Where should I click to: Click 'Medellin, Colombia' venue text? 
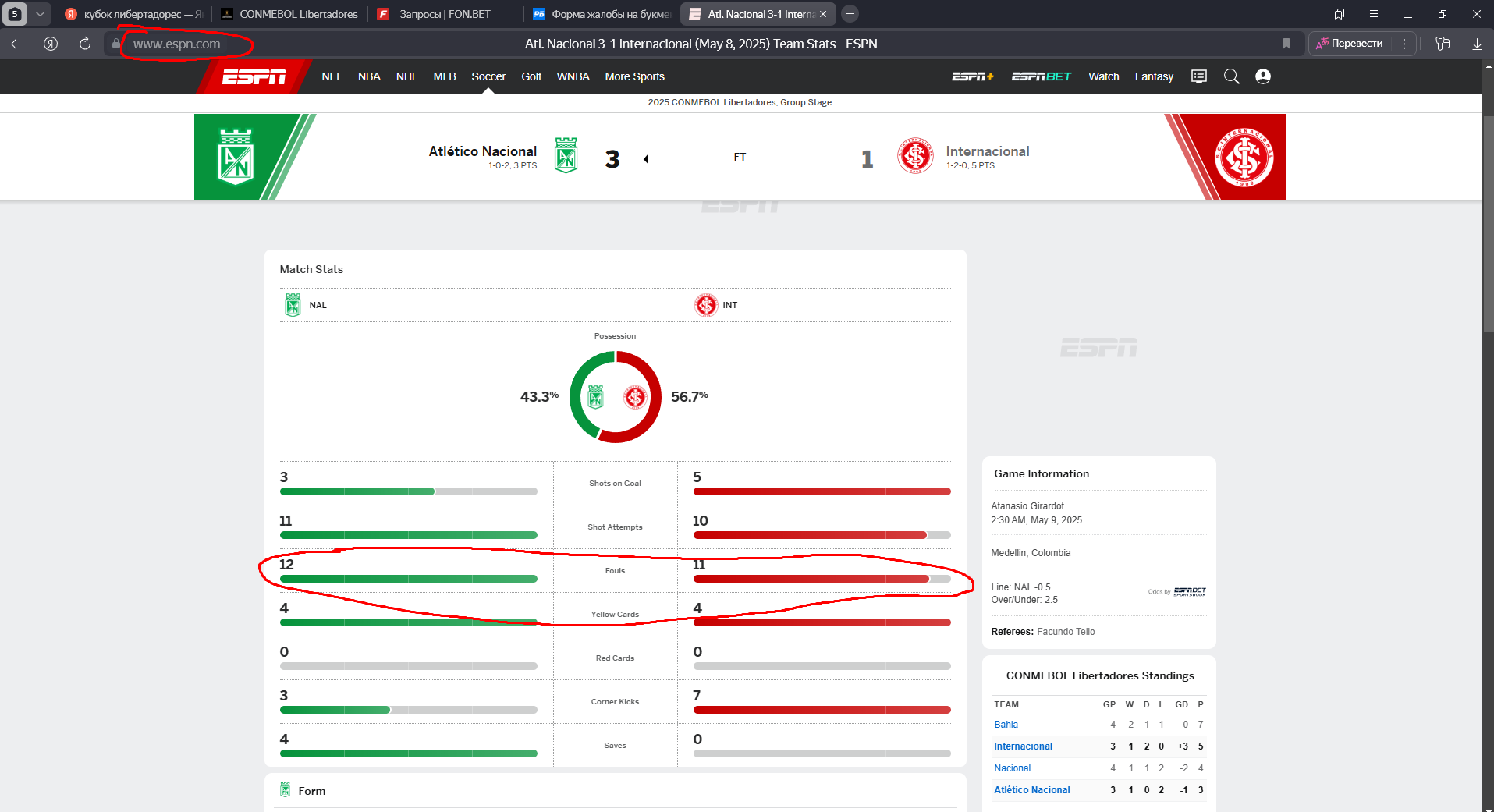coord(1031,553)
